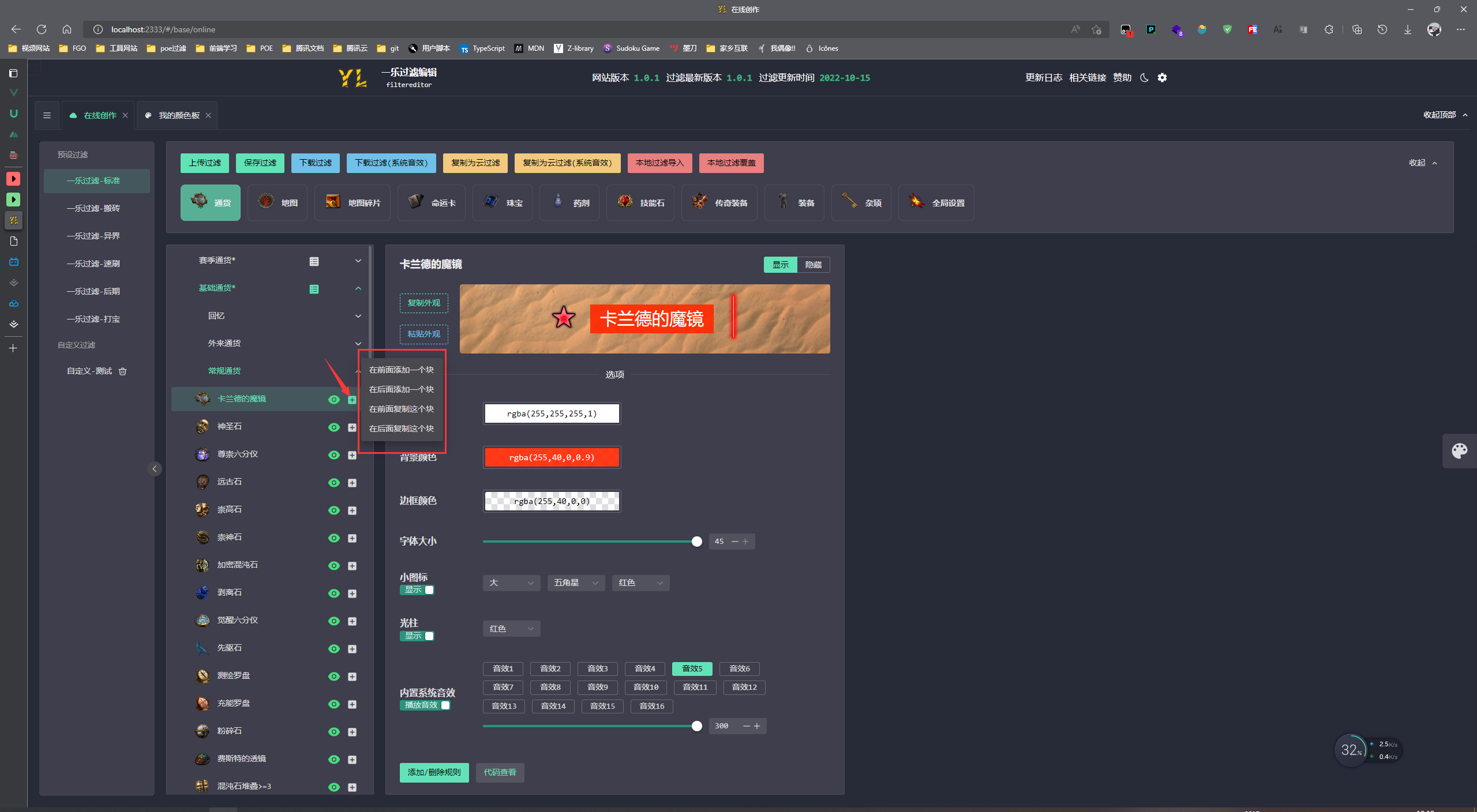Viewport: 1477px width, 812px height.
Task: Switch to 在线创作 tab
Action: point(99,115)
